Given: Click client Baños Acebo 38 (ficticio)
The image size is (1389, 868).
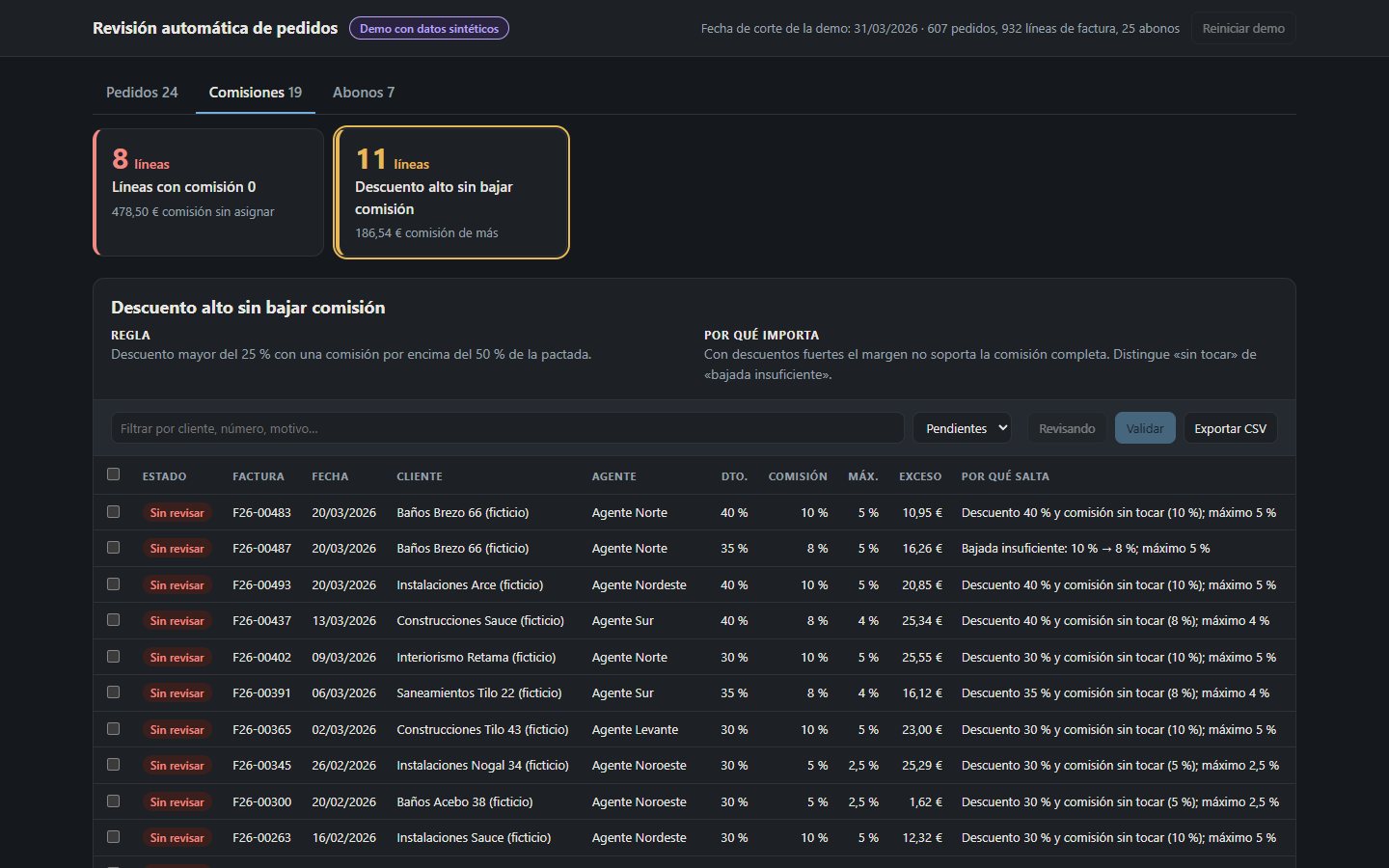Looking at the screenshot, I should pyautogui.click(x=465, y=801).
